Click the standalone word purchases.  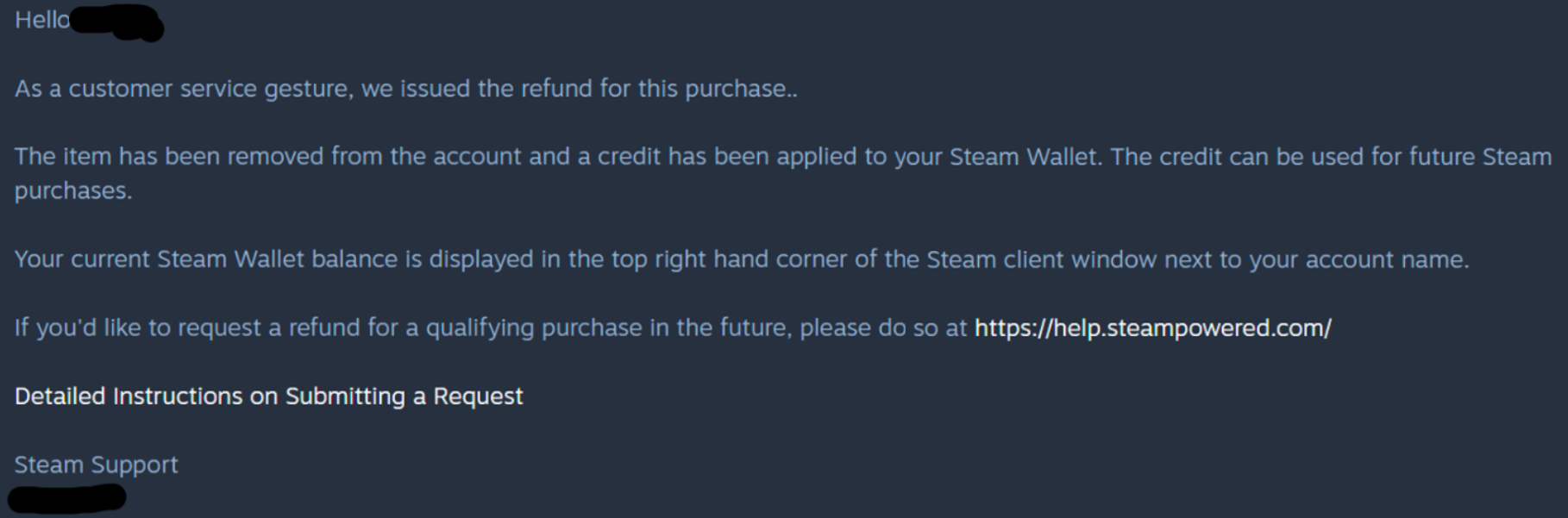click(73, 190)
